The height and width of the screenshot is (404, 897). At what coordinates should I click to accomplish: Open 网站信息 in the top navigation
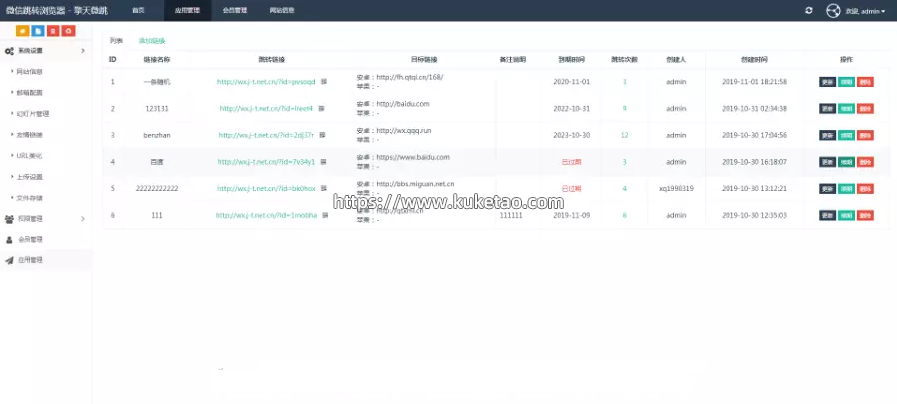click(282, 10)
